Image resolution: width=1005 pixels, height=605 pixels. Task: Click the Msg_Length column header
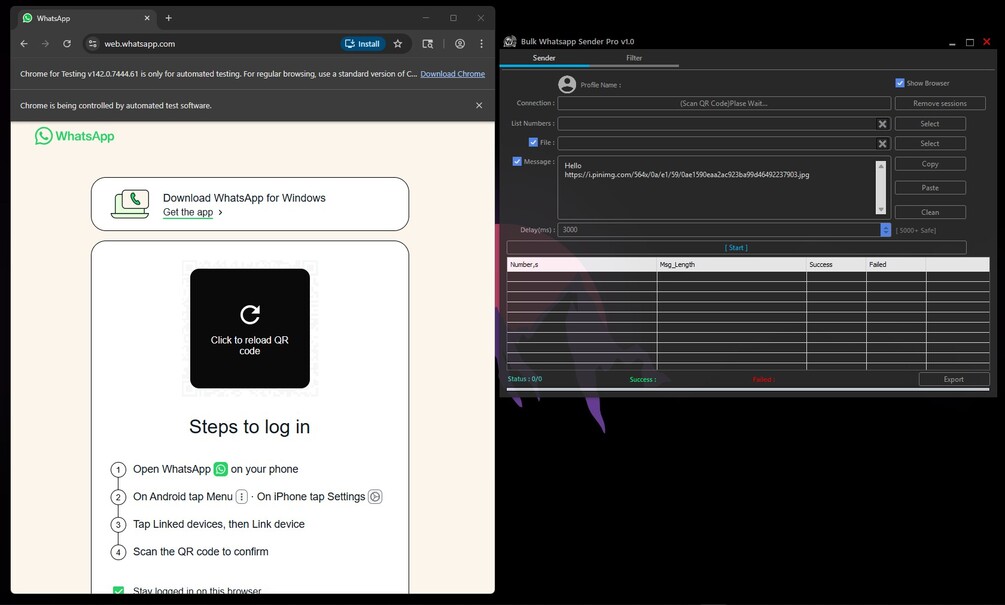[731, 264]
